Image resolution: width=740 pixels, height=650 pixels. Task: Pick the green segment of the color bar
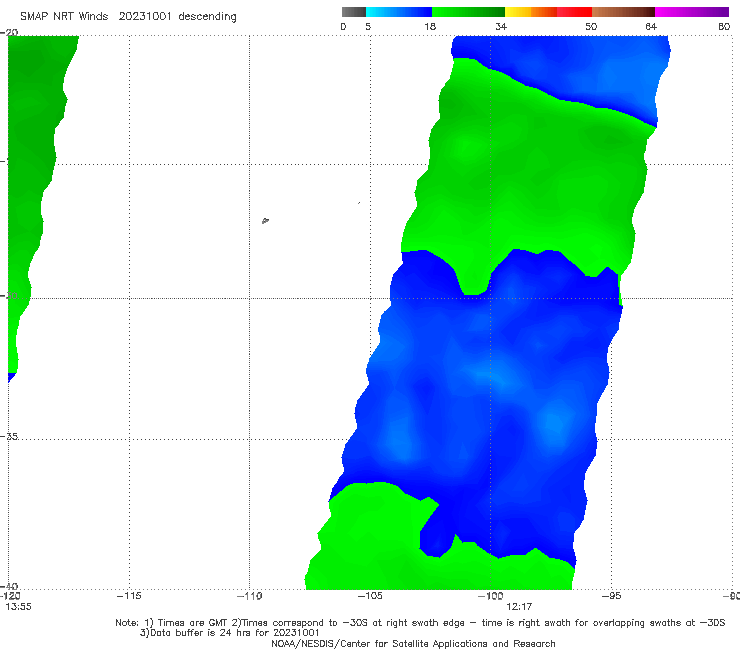[468, 12]
